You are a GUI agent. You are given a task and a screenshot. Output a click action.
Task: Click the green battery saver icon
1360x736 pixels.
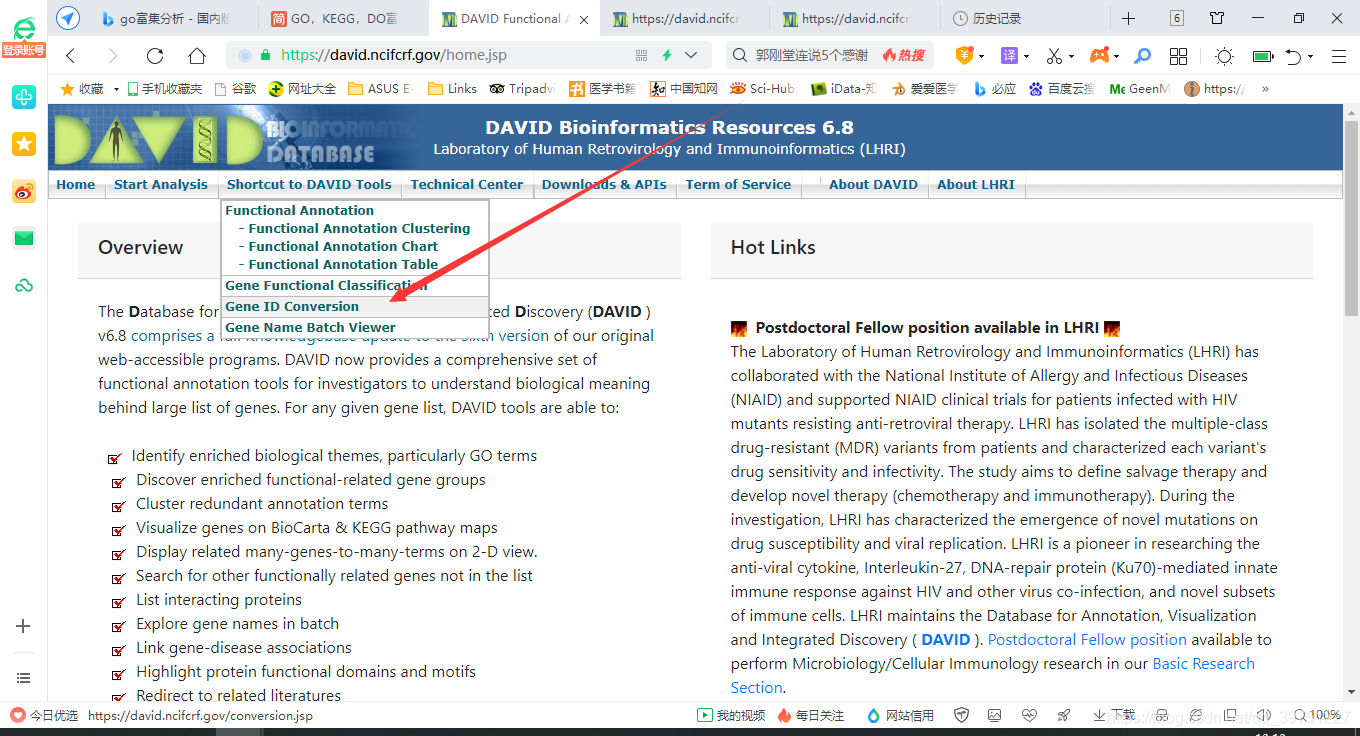coord(1262,56)
